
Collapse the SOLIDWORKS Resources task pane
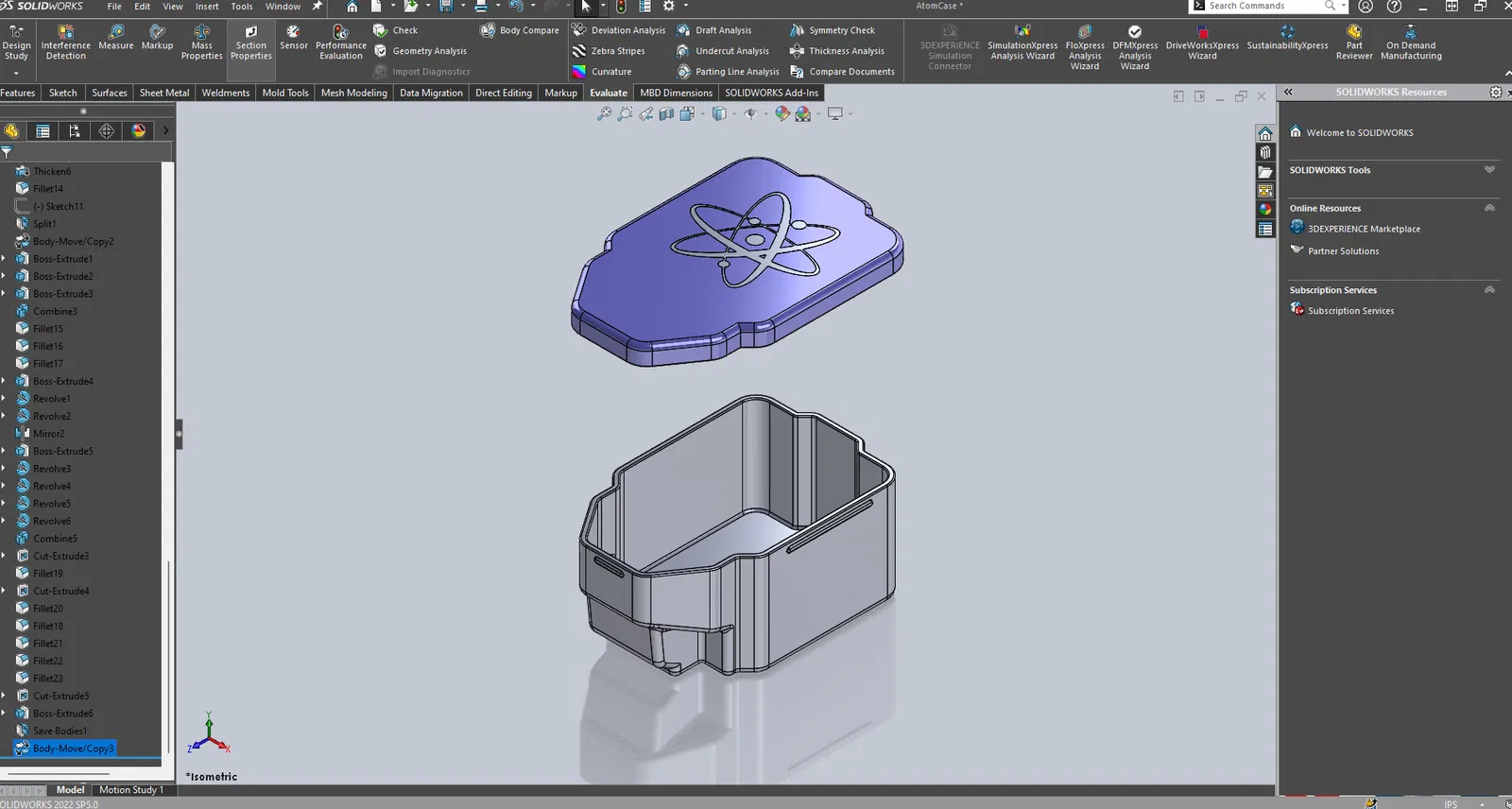click(1288, 93)
